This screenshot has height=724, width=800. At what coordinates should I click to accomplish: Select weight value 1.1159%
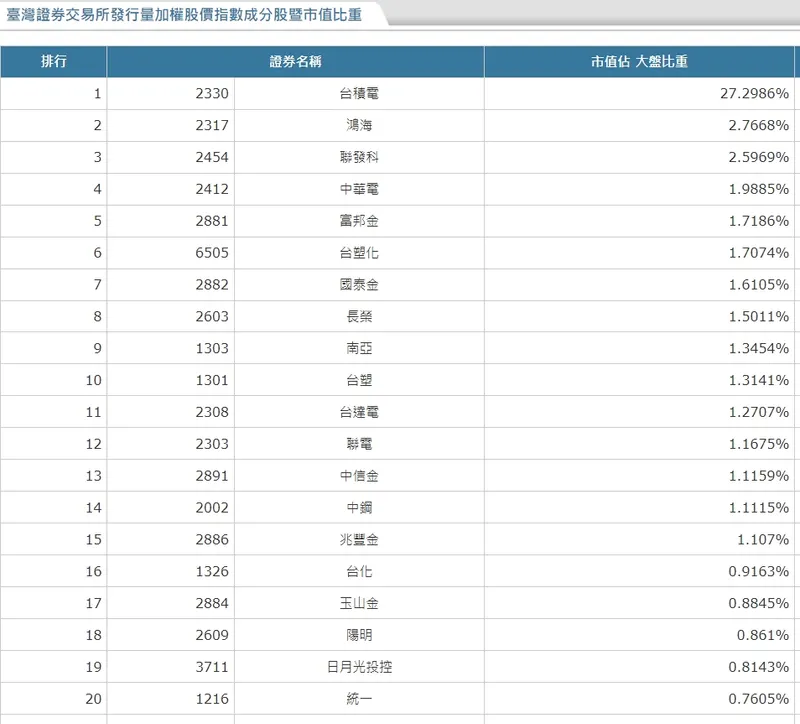[x=758, y=476]
